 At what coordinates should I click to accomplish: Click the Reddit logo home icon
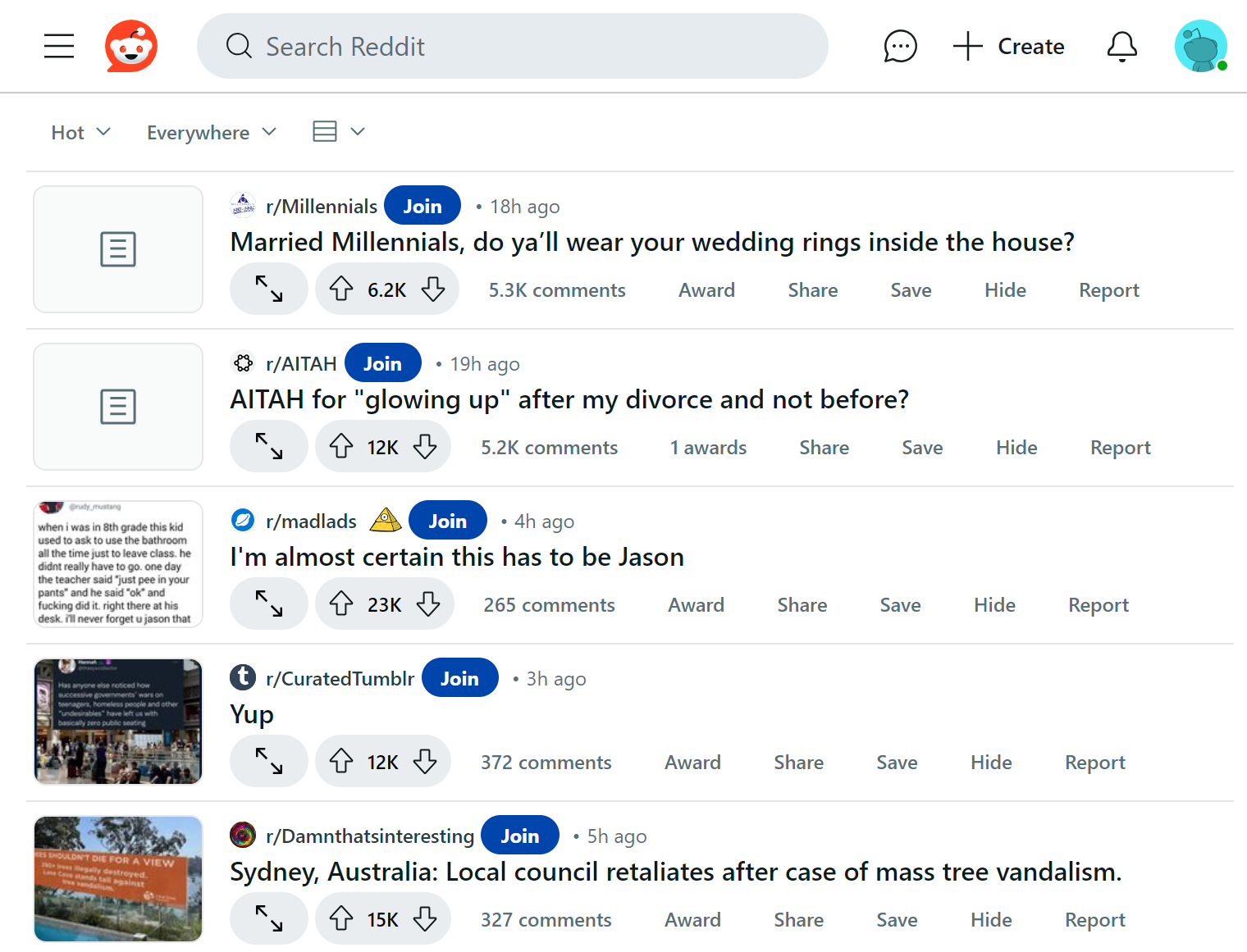pos(131,46)
